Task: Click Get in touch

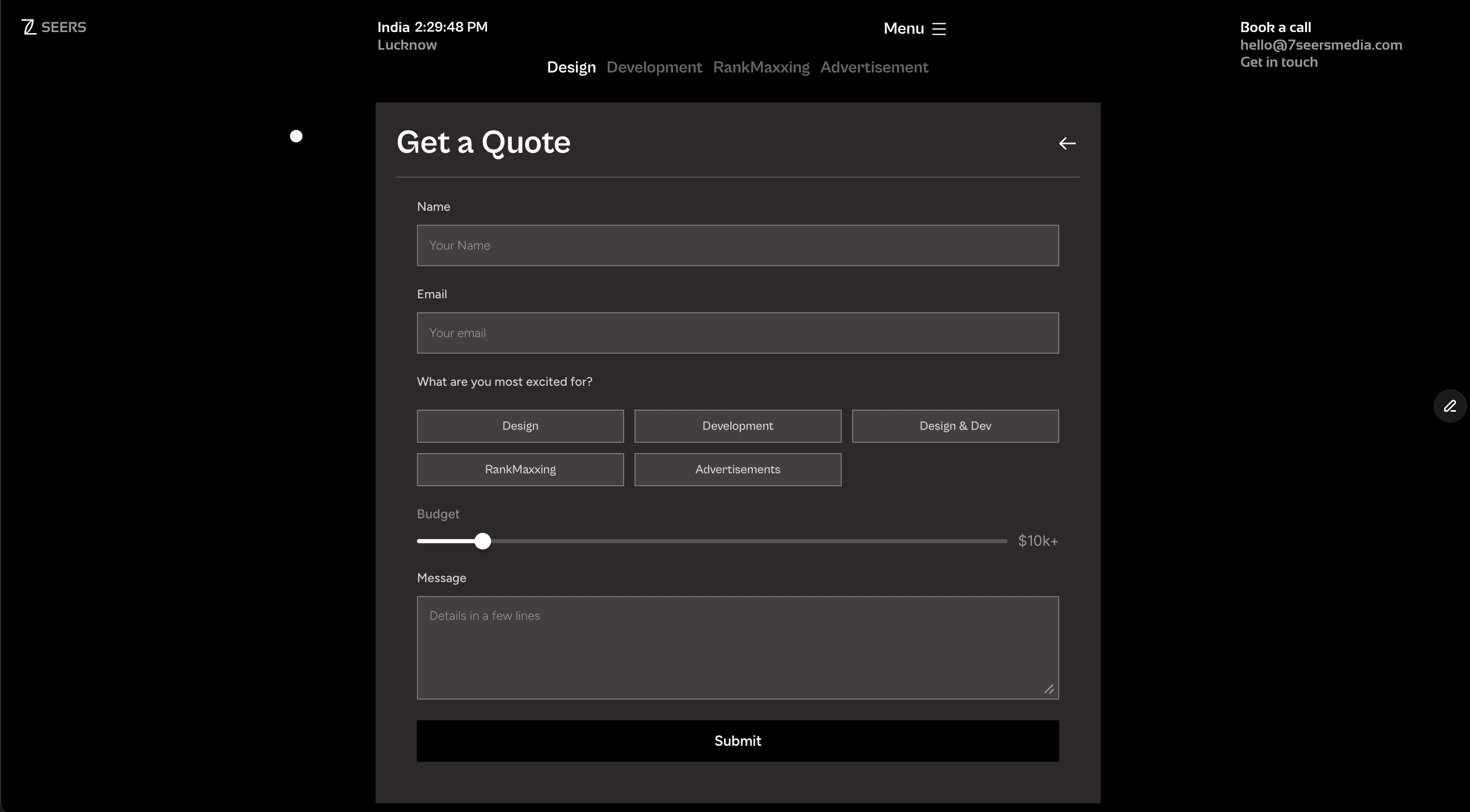Action: pyautogui.click(x=1278, y=62)
